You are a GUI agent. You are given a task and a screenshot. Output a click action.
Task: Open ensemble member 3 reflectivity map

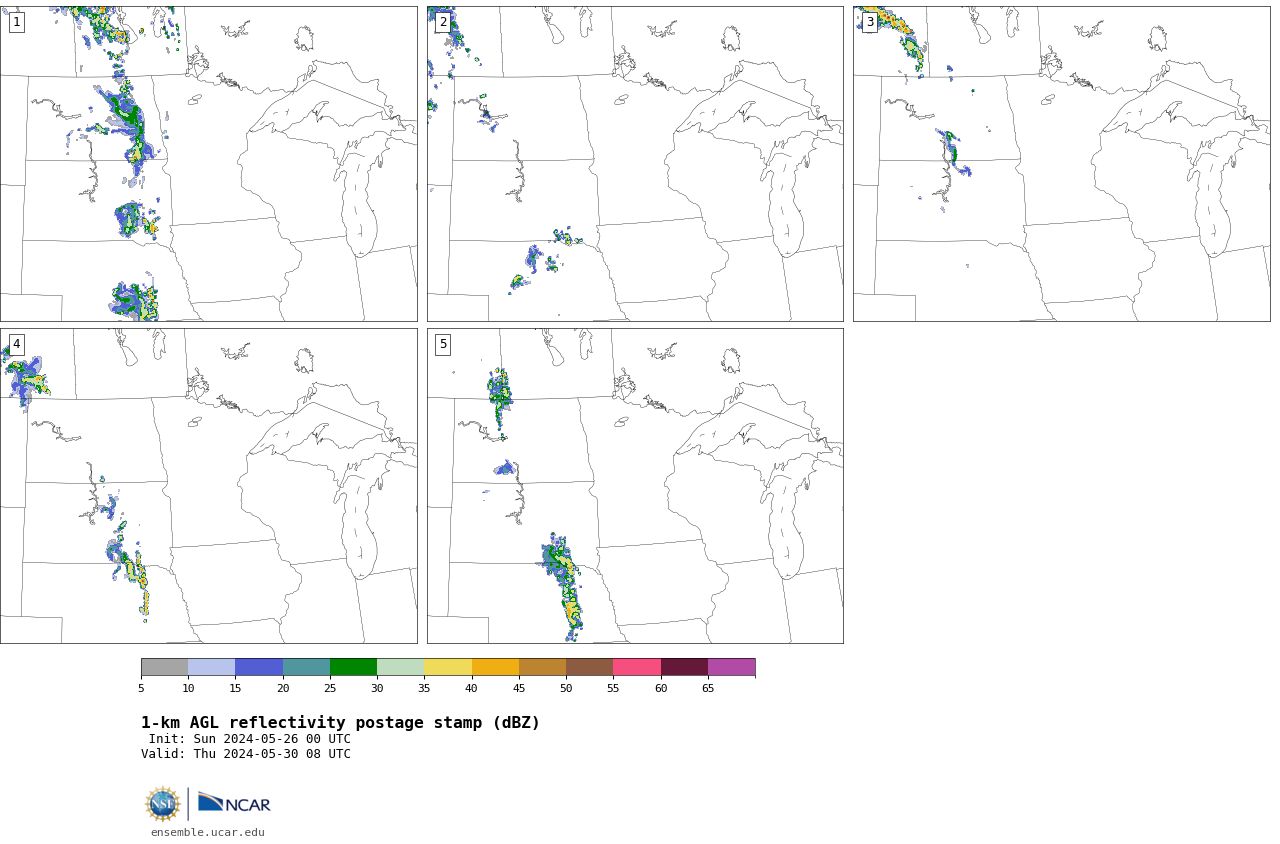1061,164
